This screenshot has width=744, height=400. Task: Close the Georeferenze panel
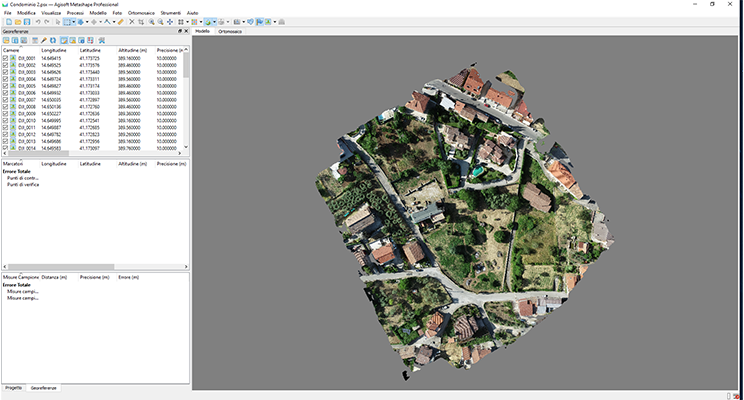pyautogui.click(x=186, y=31)
